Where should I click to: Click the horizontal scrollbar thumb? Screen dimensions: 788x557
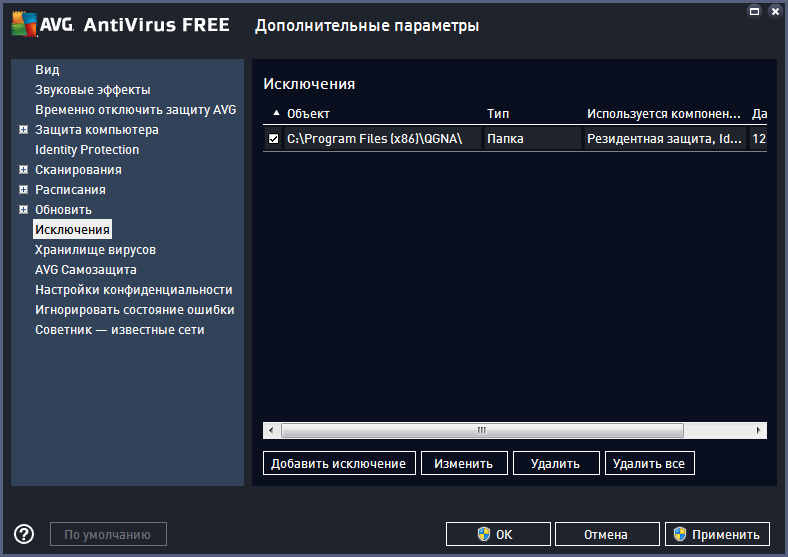[x=482, y=430]
